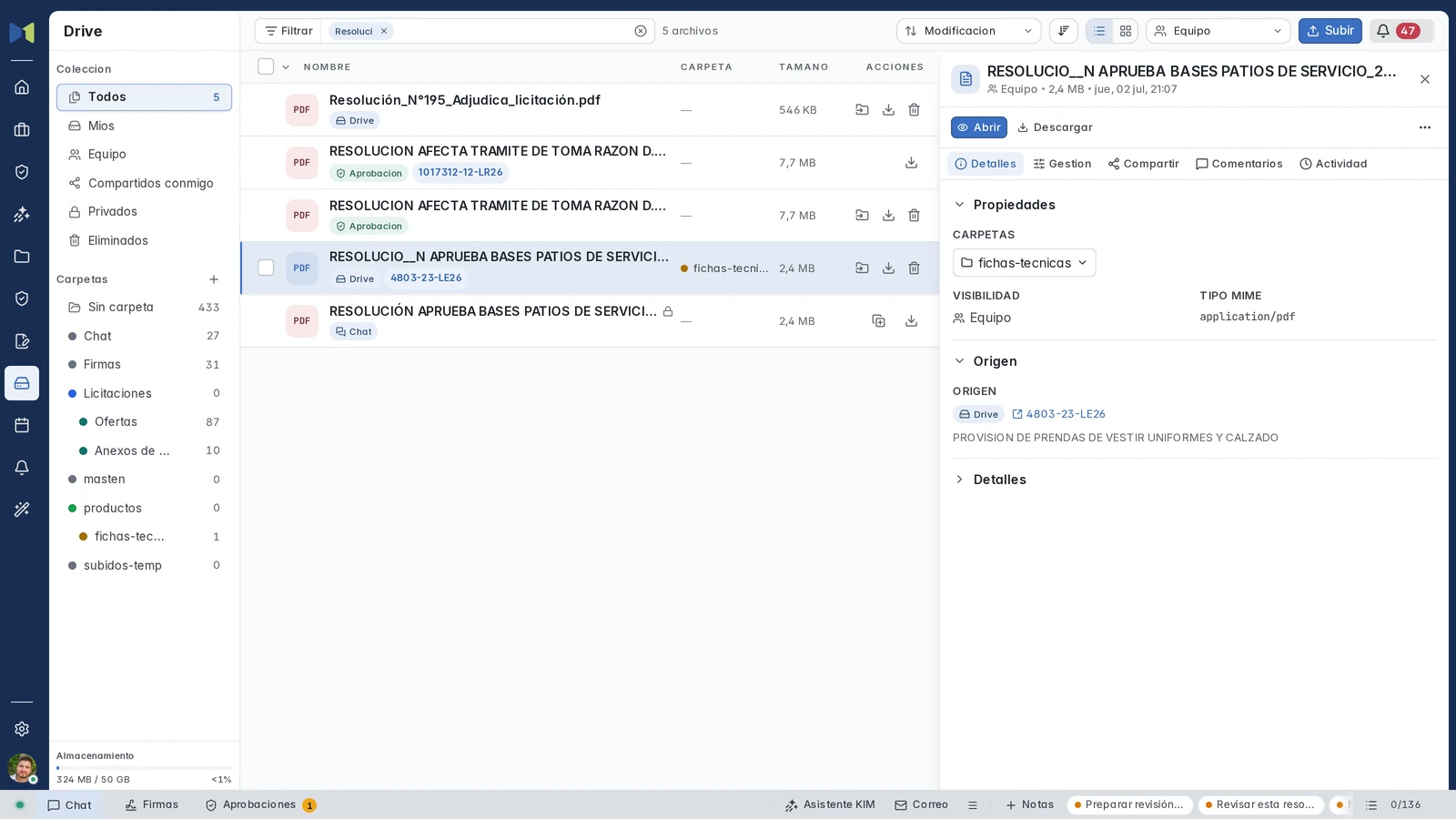This screenshot has width=1456, height=819.
Task: Open the 4803-23-LE26 origin link
Action: pyautogui.click(x=1058, y=414)
